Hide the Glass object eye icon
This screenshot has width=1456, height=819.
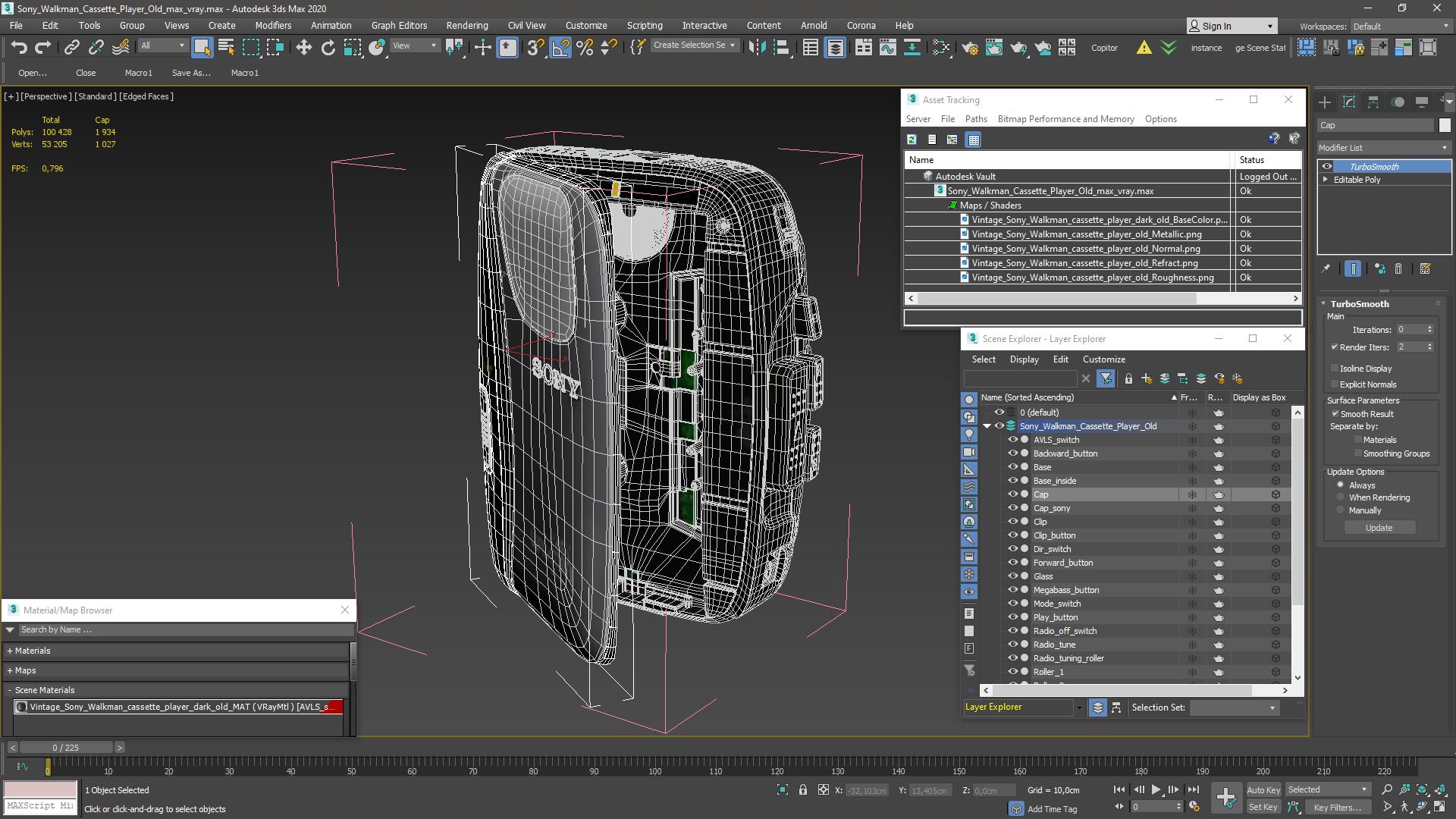(1012, 576)
